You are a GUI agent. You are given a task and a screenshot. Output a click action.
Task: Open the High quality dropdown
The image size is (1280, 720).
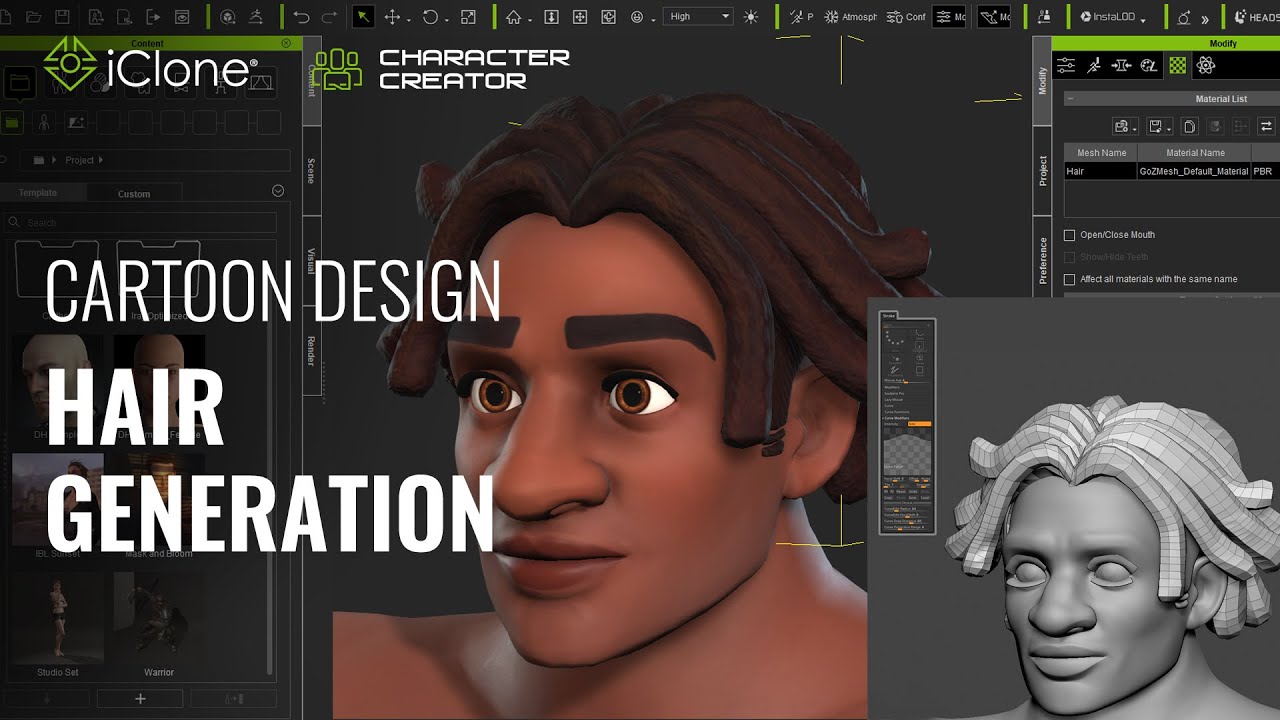pyautogui.click(x=700, y=16)
